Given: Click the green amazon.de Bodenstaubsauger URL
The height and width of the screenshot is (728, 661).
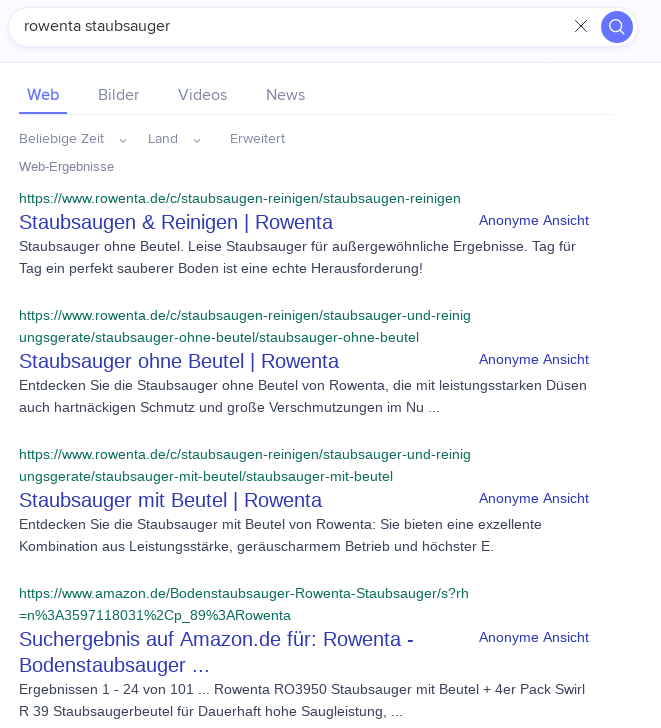Looking at the screenshot, I should [244, 604].
